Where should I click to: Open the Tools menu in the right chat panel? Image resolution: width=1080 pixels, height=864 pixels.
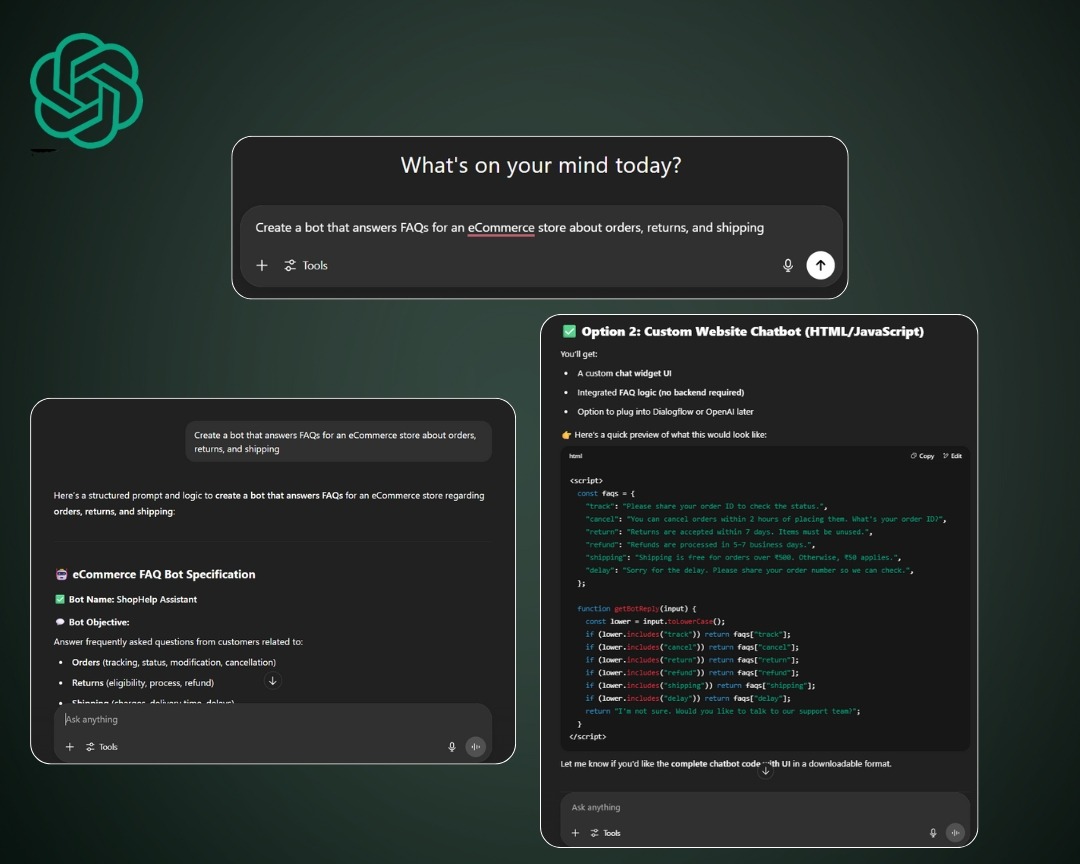pos(605,832)
